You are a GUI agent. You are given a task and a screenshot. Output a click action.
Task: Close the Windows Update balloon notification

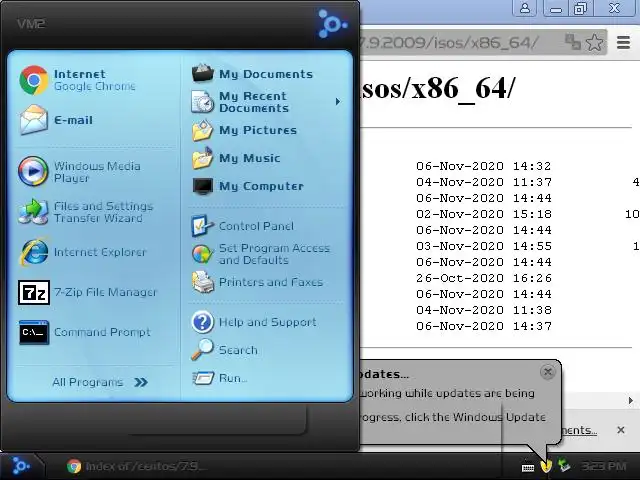point(547,372)
